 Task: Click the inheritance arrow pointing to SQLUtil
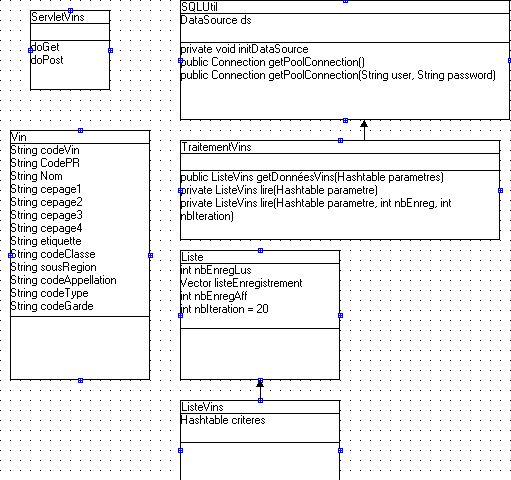click(364, 130)
